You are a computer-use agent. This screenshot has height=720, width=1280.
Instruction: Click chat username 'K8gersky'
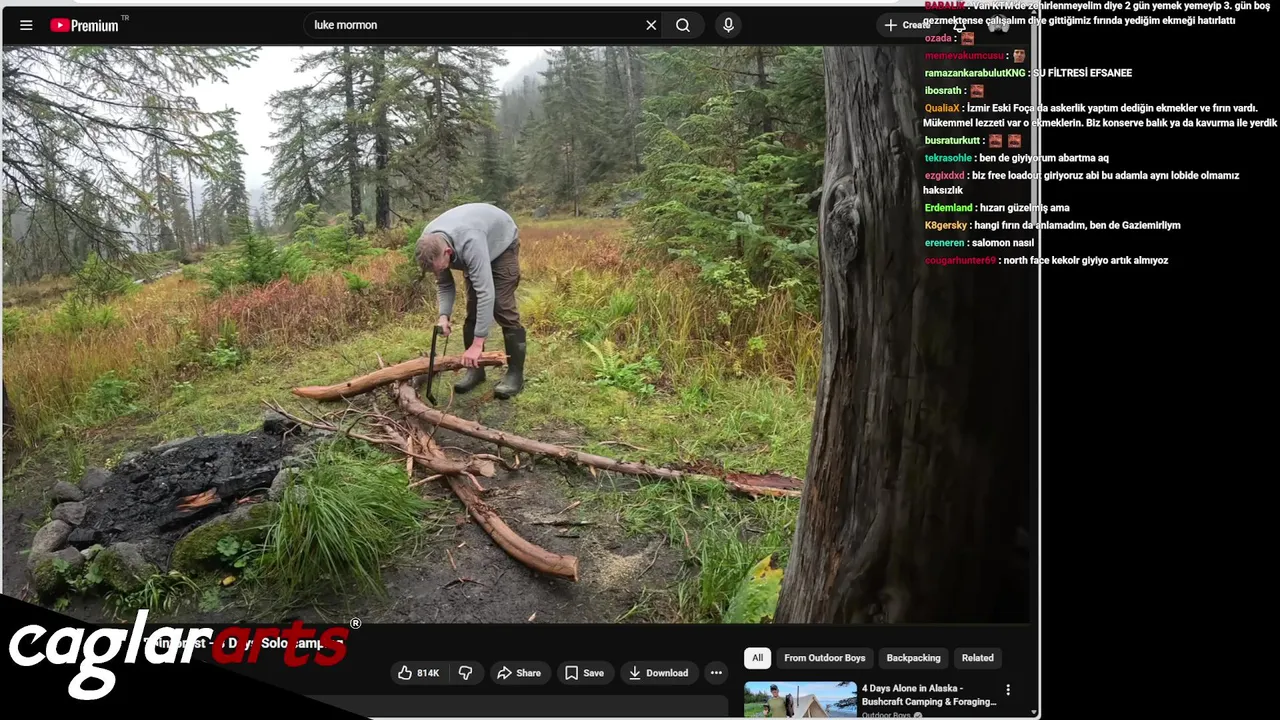[946, 226]
